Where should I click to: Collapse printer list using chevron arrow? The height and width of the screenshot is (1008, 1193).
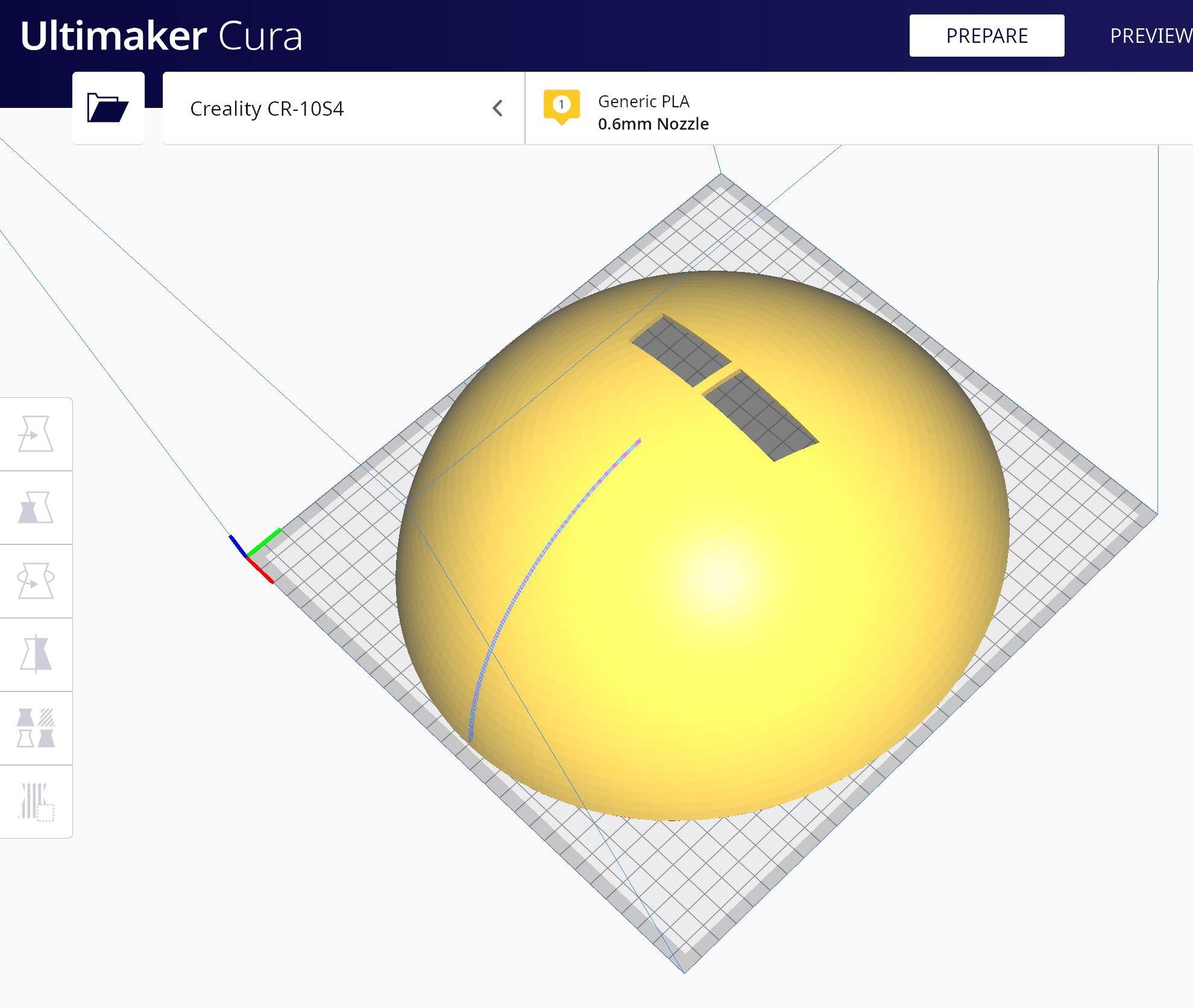(497, 109)
